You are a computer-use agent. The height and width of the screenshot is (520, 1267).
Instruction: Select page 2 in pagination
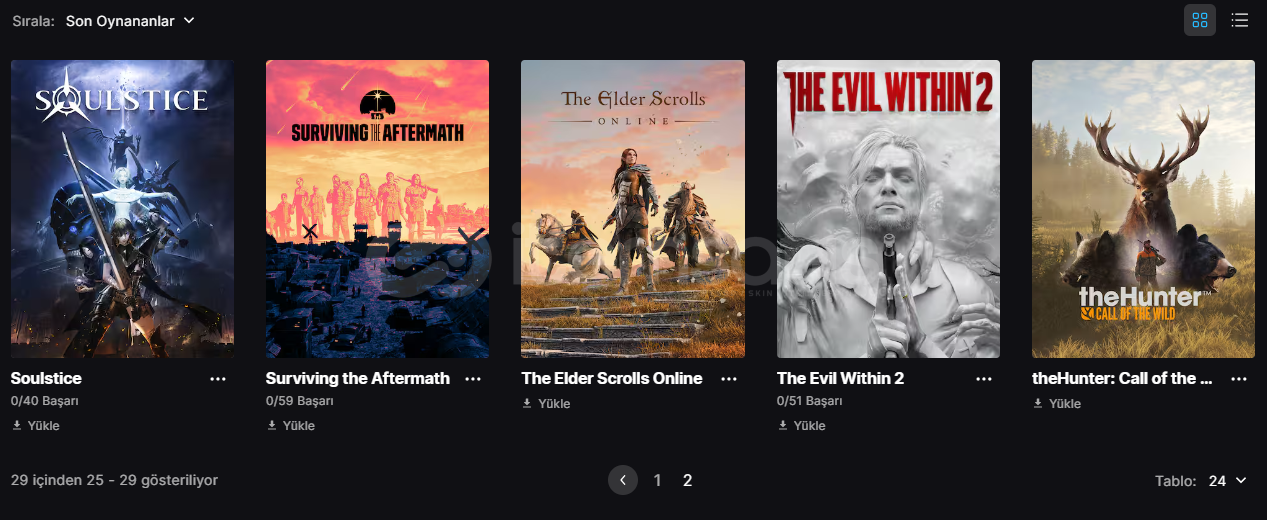[688, 480]
